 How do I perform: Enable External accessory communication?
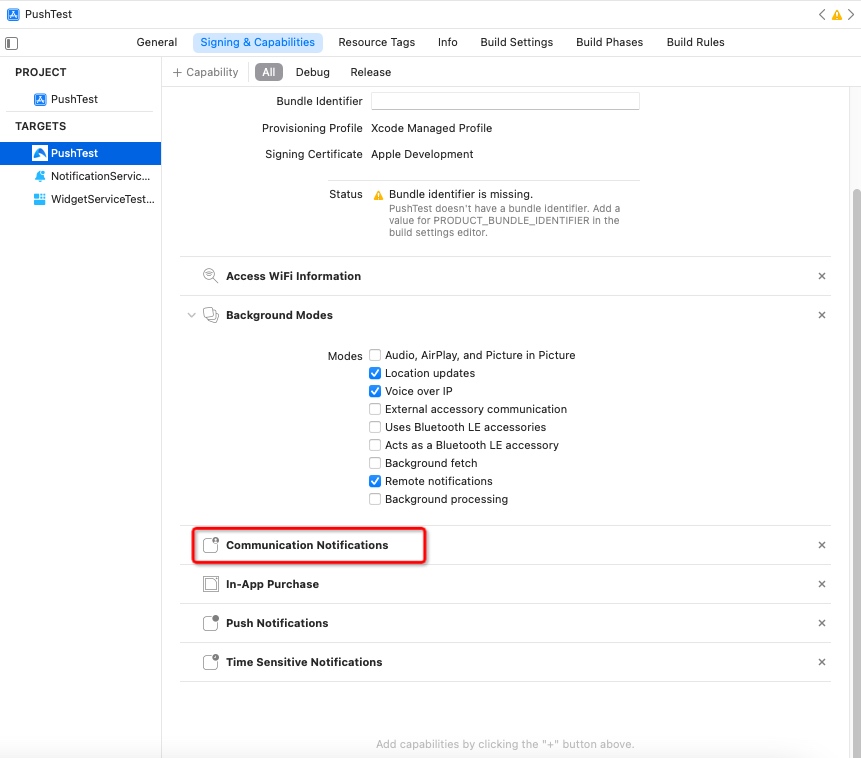tap(375, 409)
